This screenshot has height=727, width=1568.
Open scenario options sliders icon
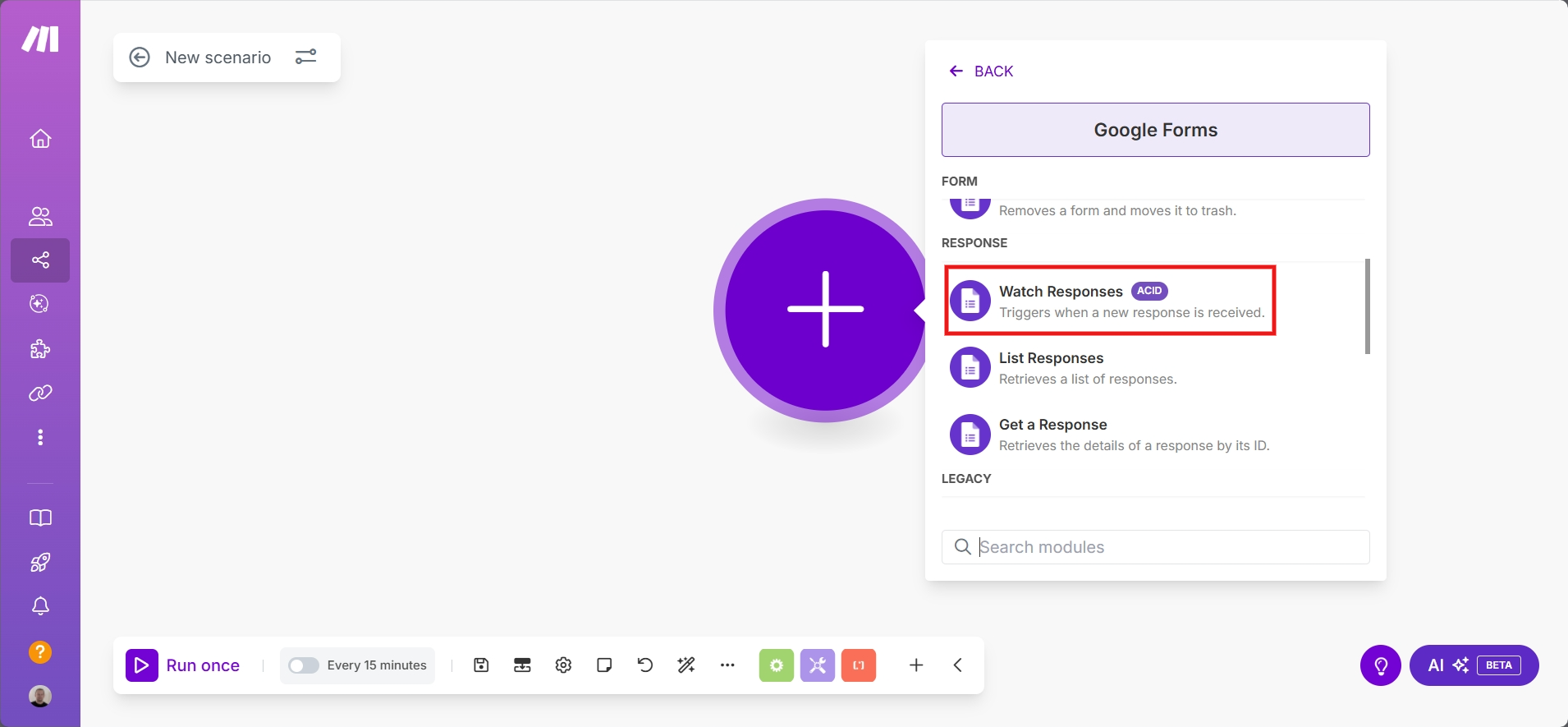point(305,57)
